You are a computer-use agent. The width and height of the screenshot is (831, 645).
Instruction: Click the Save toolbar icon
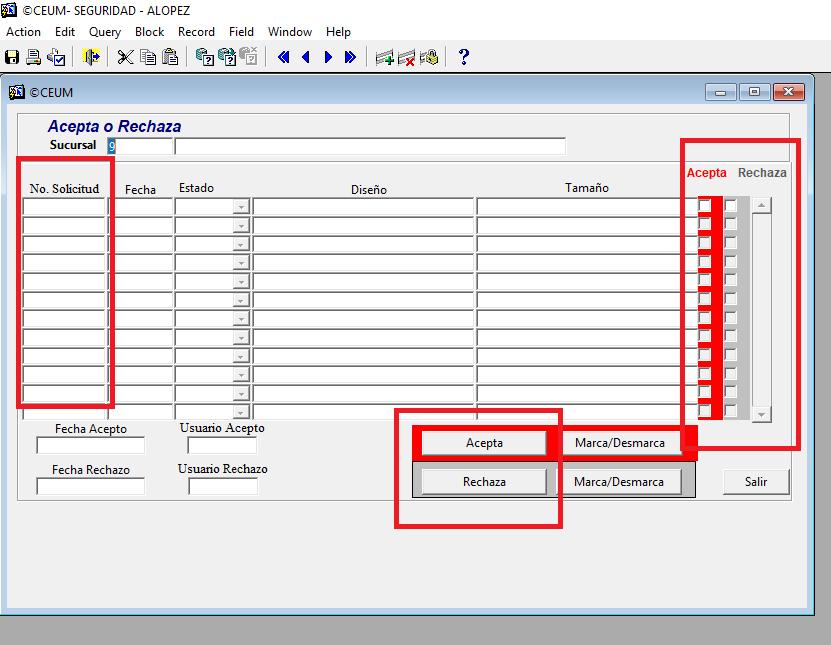click(12, 57)
